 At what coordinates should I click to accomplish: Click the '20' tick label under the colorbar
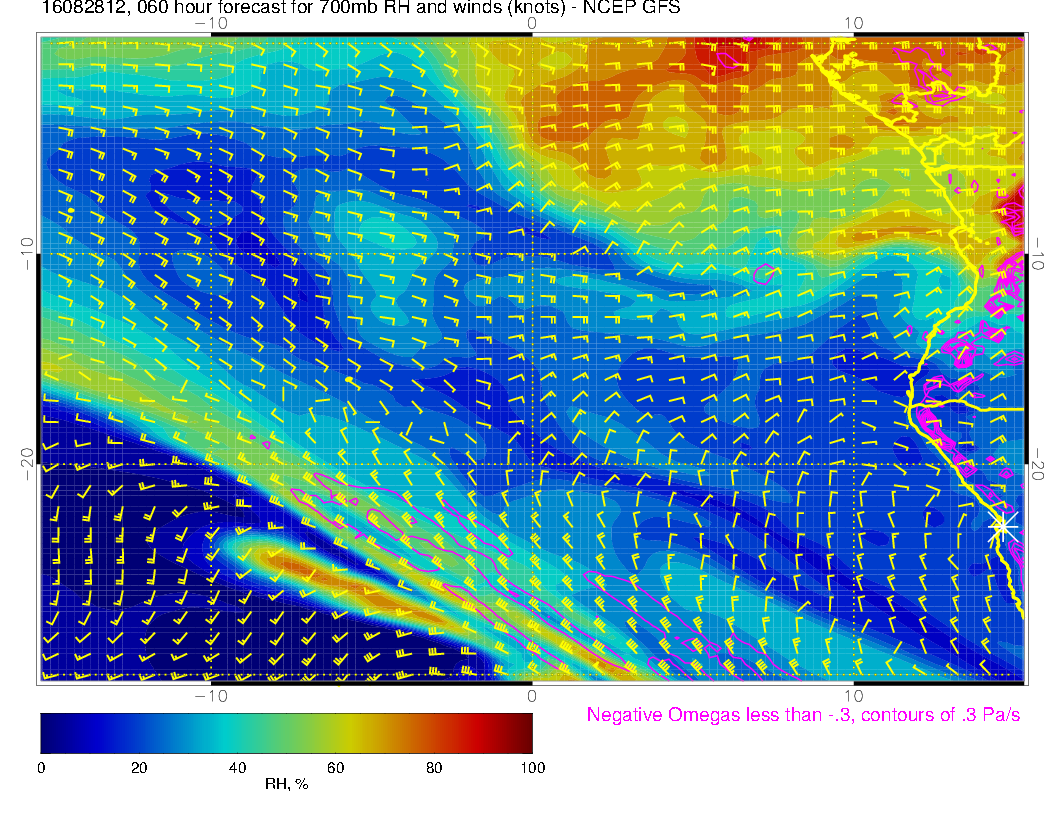point(139,768)
